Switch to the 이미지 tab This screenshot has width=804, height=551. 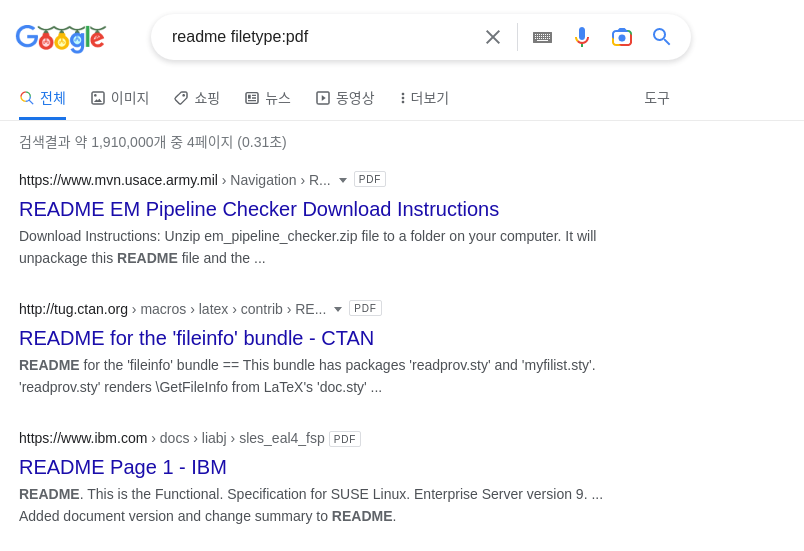[x=119, y=98]
